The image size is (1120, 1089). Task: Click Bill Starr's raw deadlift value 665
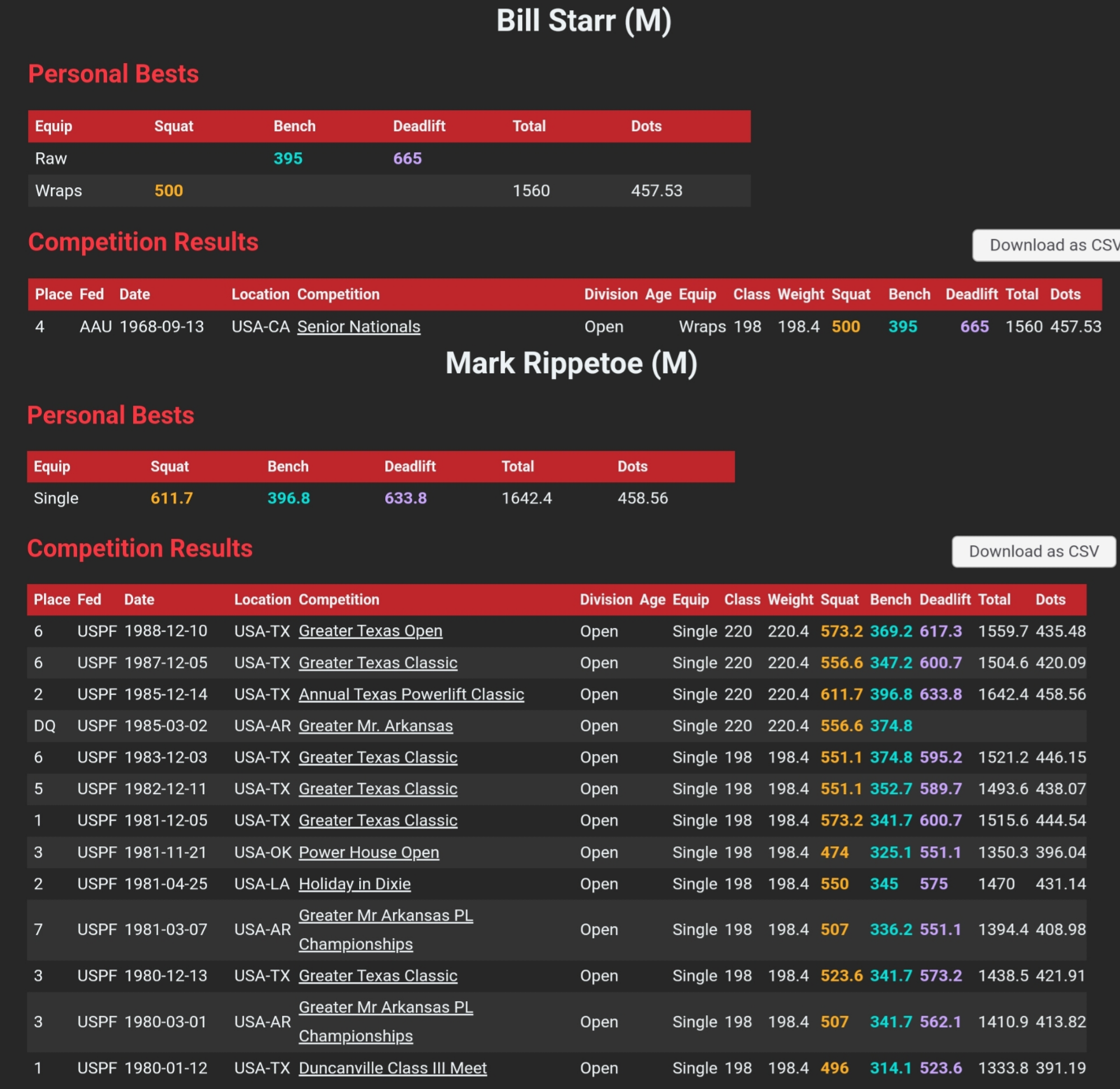pos(408,159)
